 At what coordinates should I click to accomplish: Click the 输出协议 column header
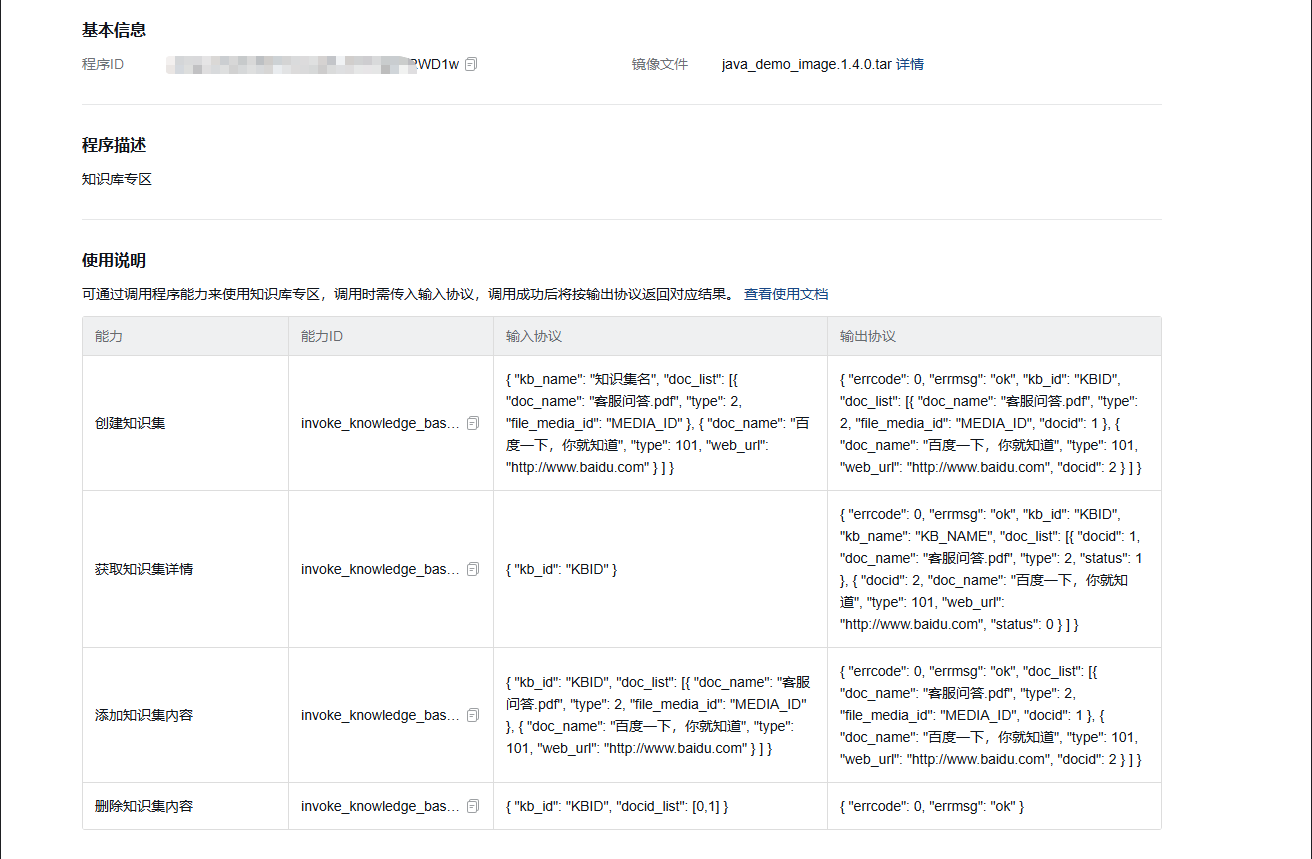point(868,336)
